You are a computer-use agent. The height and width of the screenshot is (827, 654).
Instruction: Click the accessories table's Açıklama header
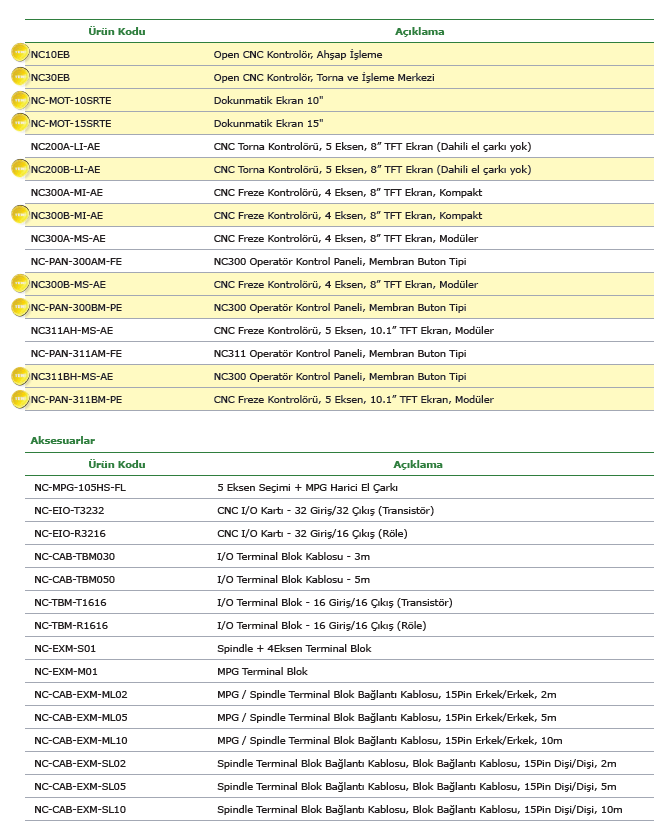[x=418, y=465]
